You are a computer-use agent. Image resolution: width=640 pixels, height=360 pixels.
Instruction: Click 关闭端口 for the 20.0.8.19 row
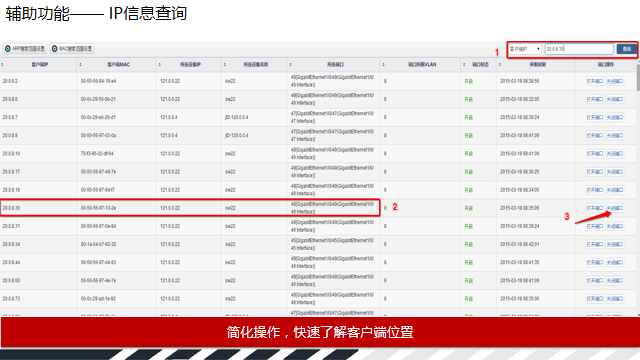click(615, 190)
